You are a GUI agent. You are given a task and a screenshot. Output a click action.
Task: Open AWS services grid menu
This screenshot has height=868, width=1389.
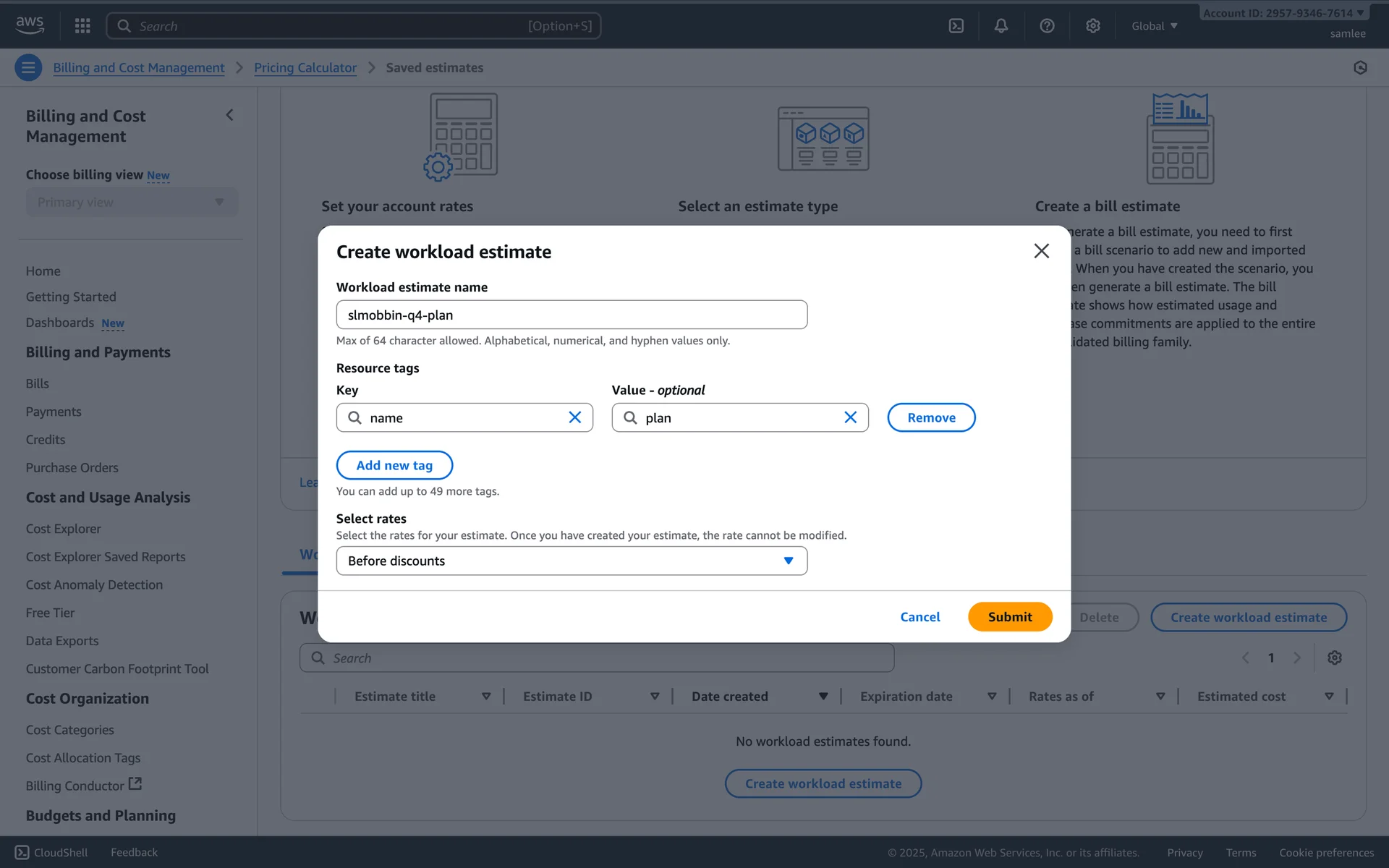point(82,26)
